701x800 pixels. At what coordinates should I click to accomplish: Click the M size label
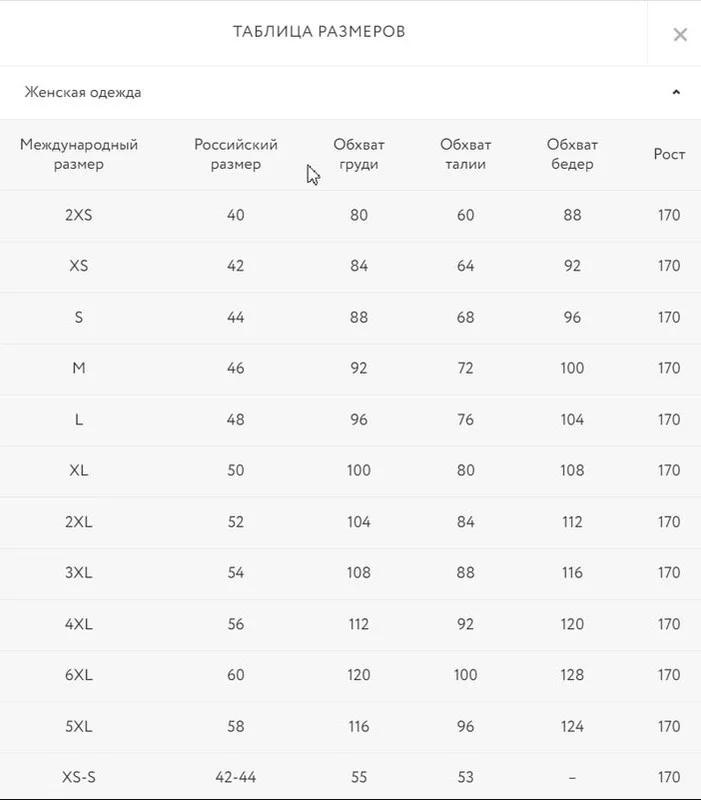click(x=79, y=368)
